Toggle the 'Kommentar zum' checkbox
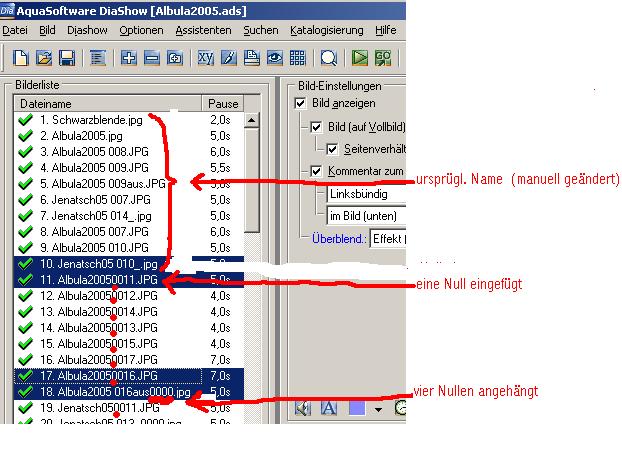 (317, 171)
